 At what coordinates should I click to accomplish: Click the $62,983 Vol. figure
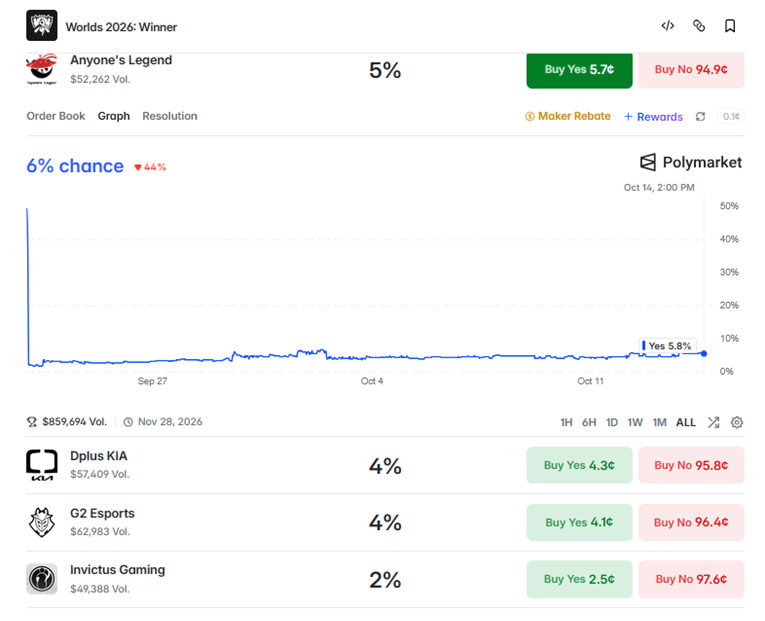[x=100, y=532]
